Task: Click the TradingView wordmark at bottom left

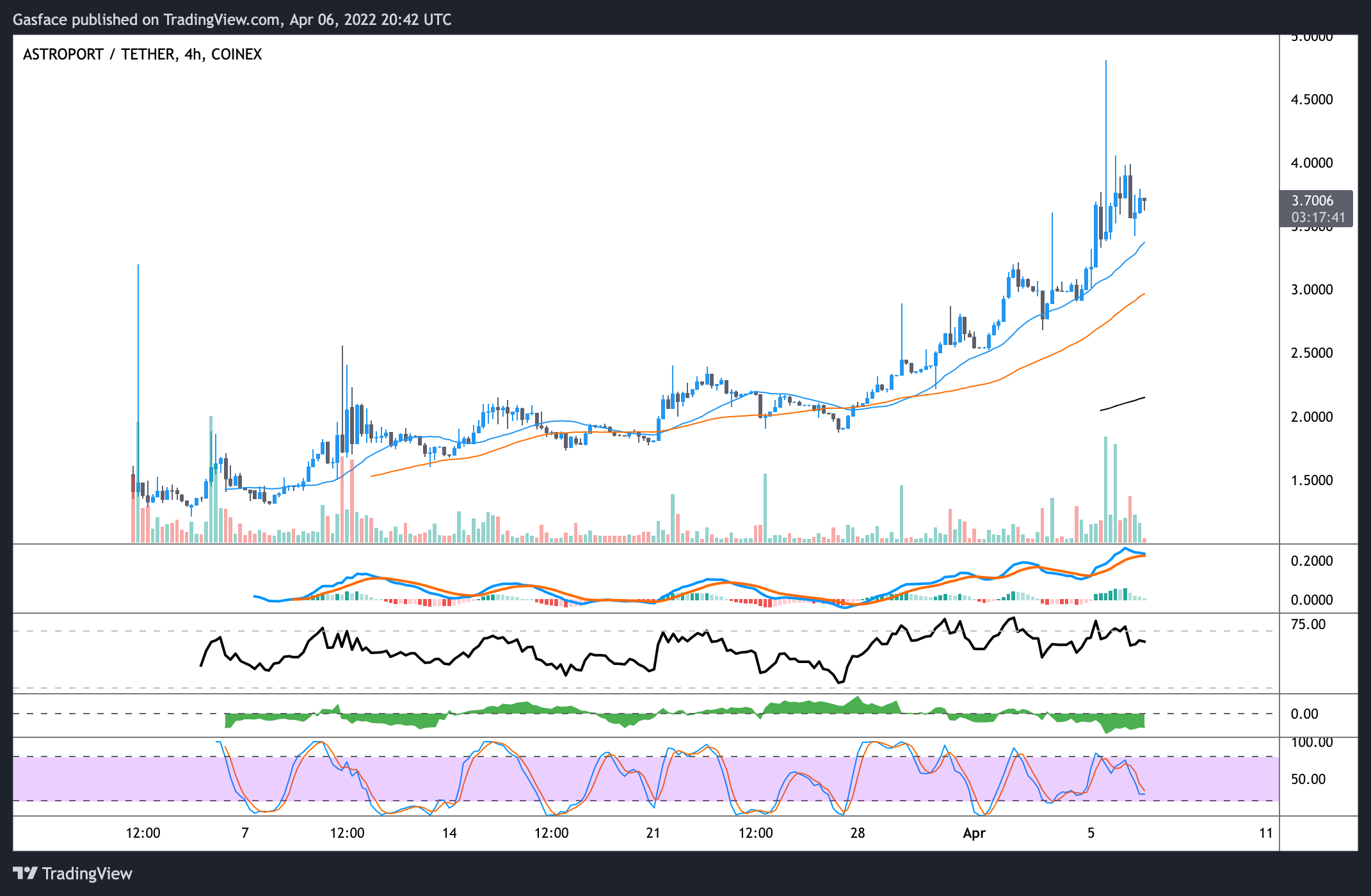Action: click(x=87, y=874)
